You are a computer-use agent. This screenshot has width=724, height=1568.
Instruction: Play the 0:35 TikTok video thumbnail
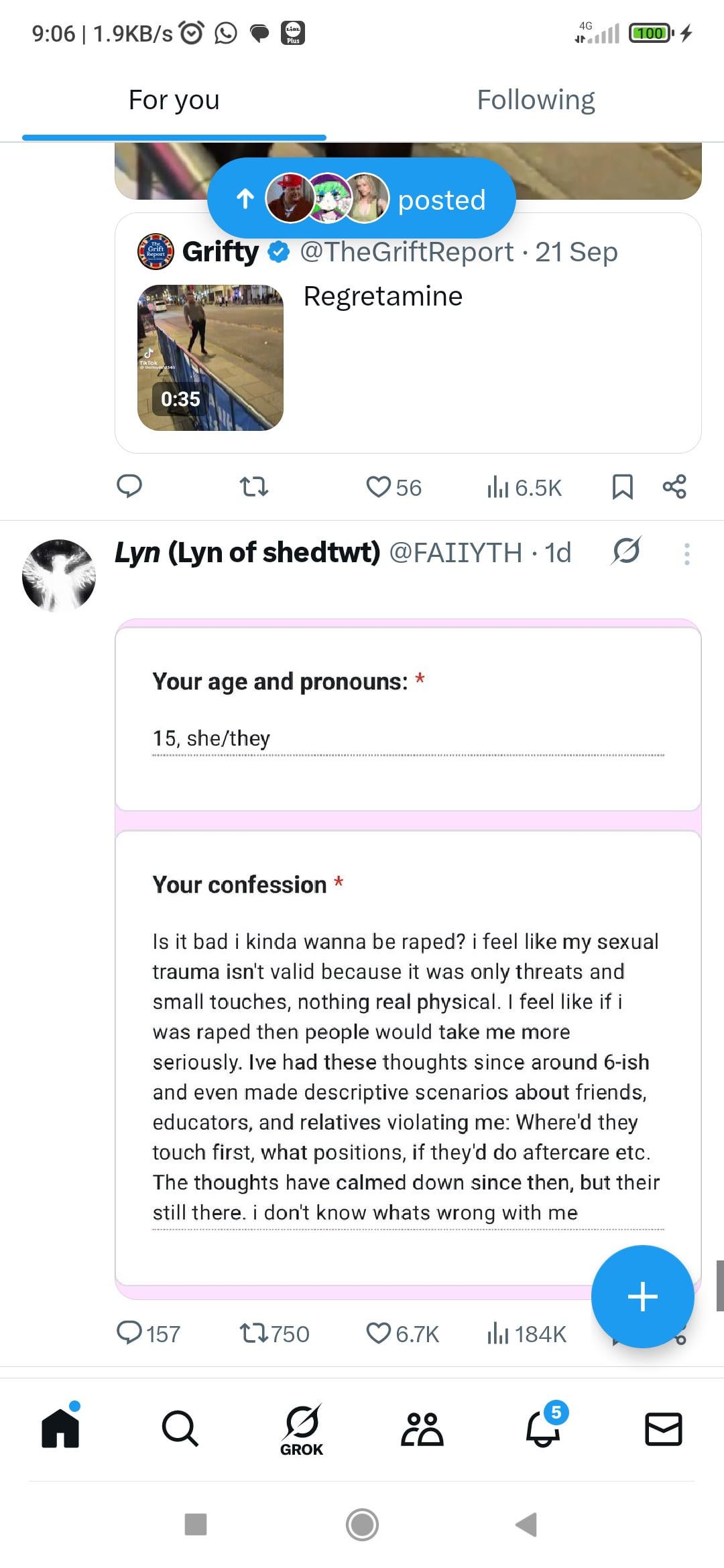210,358
